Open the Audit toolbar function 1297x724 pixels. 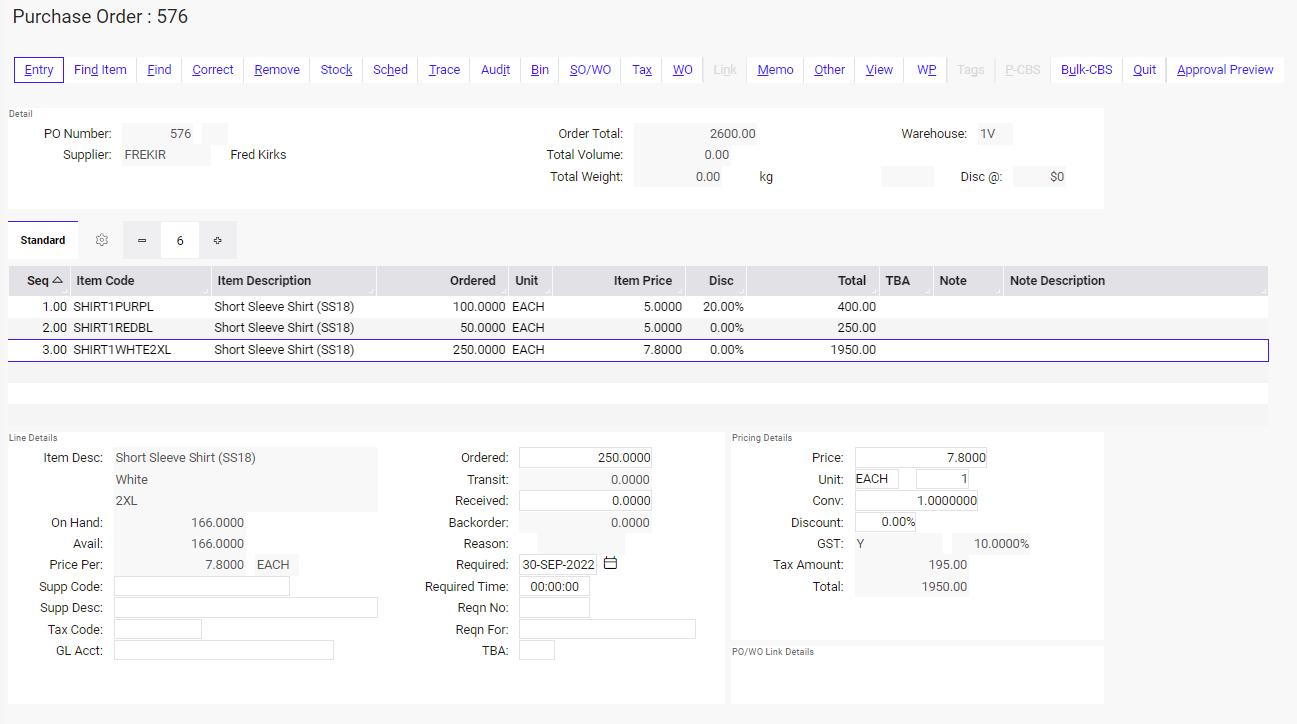coord(495,69)
